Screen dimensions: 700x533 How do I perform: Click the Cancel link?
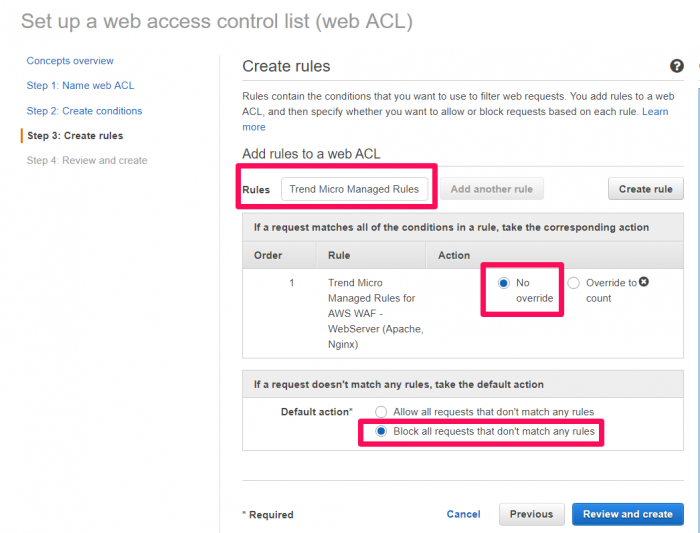(x=463, y=514)
